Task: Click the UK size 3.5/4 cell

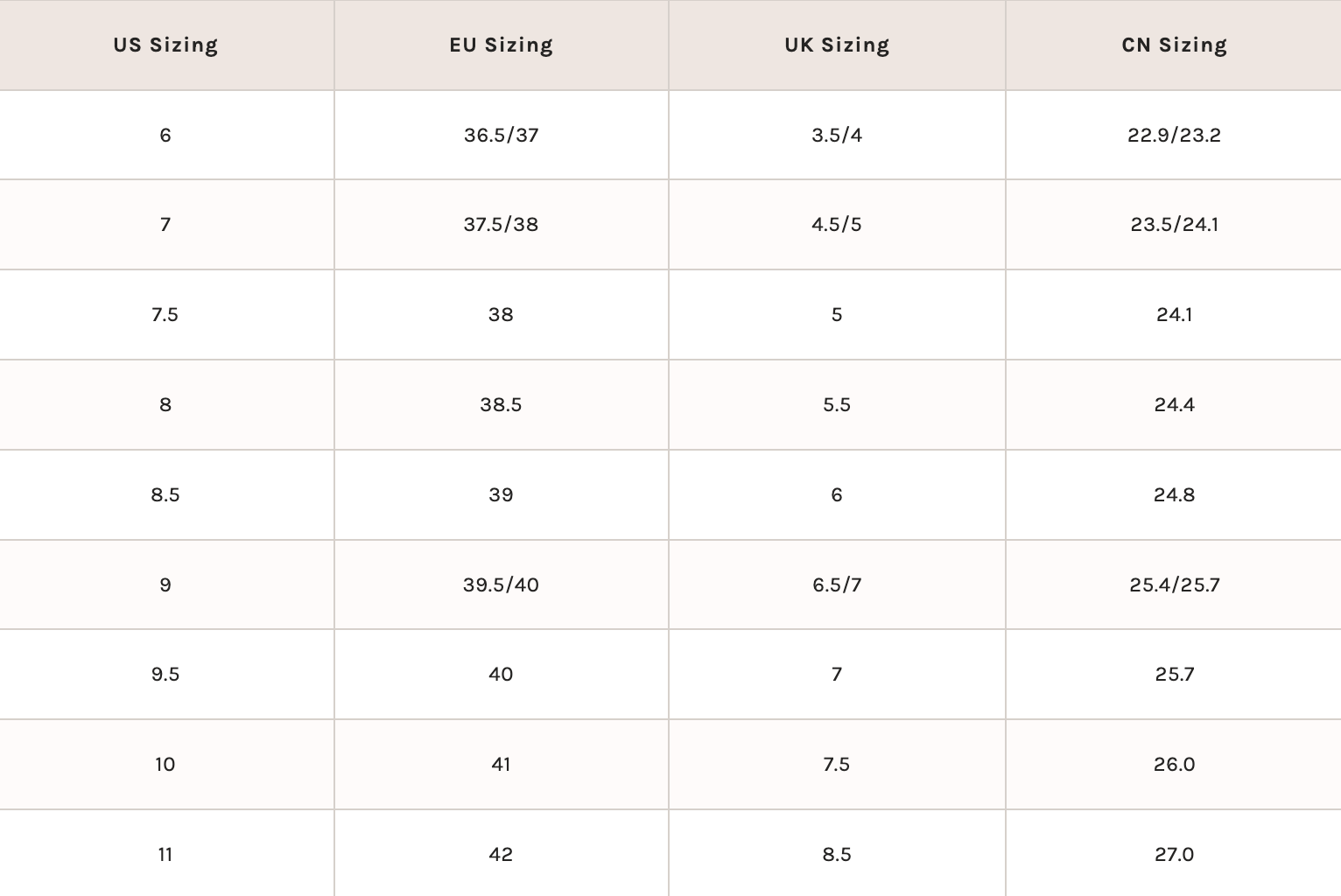Action: (837, 136)
